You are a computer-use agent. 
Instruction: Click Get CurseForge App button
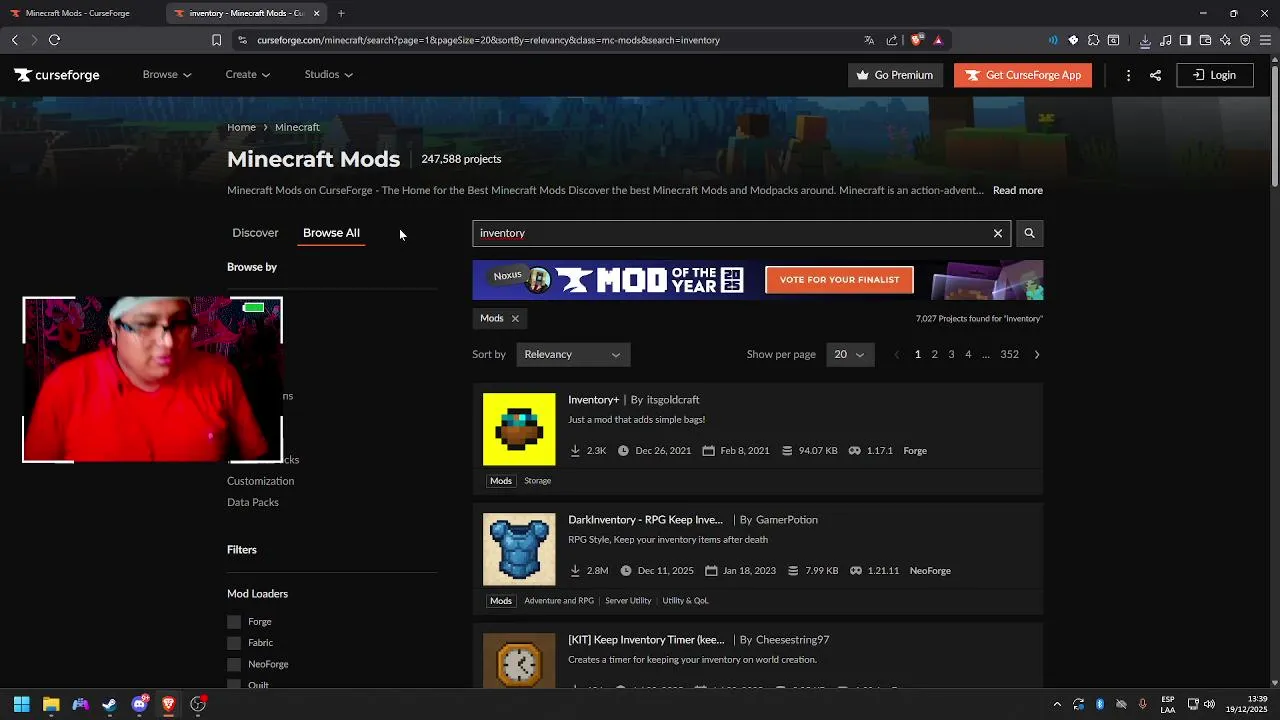(x=1023, y=75)
